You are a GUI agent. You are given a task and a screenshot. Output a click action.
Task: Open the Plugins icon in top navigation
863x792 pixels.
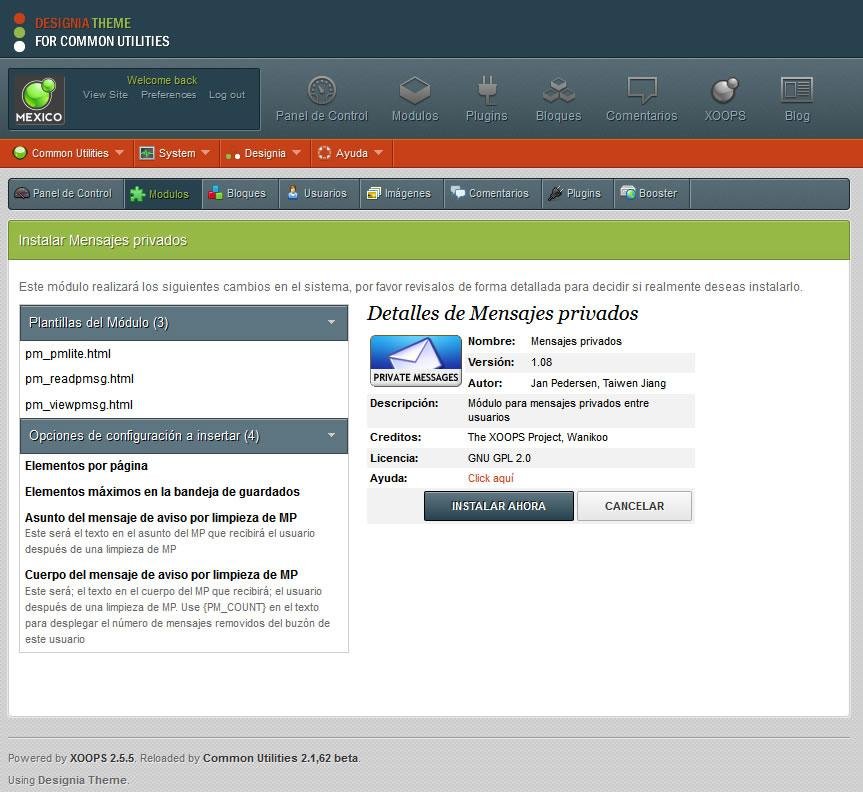pyautogui.click(x=486, y=90)
